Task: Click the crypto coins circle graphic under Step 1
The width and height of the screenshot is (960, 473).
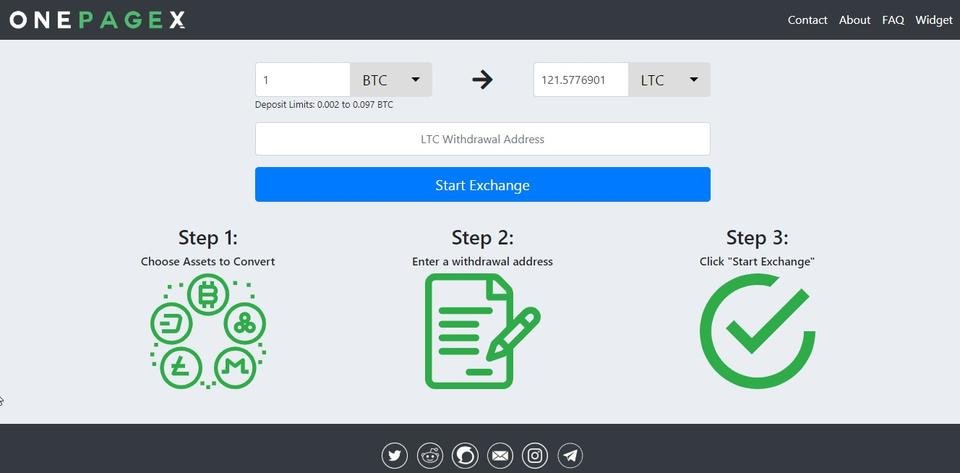Action: point(208,331)
